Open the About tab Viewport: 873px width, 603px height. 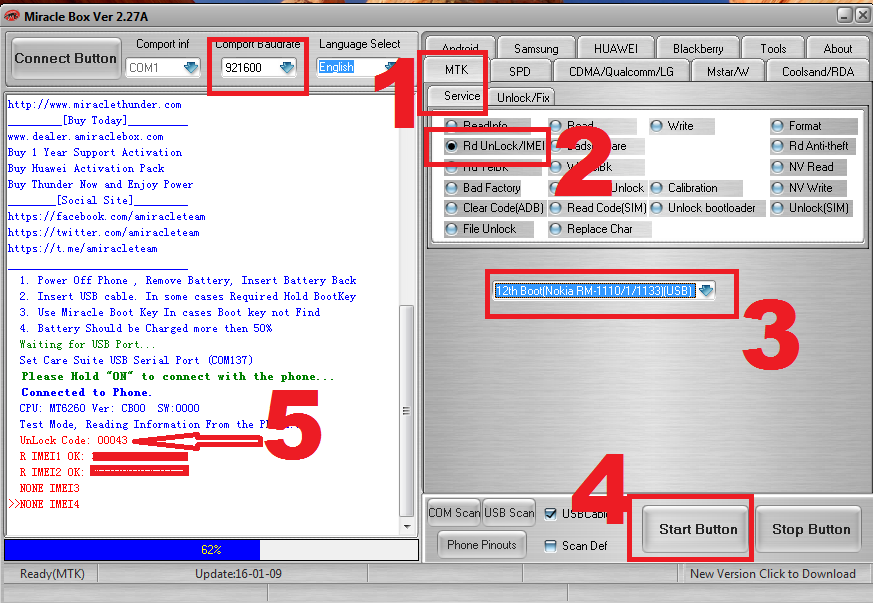837,48
